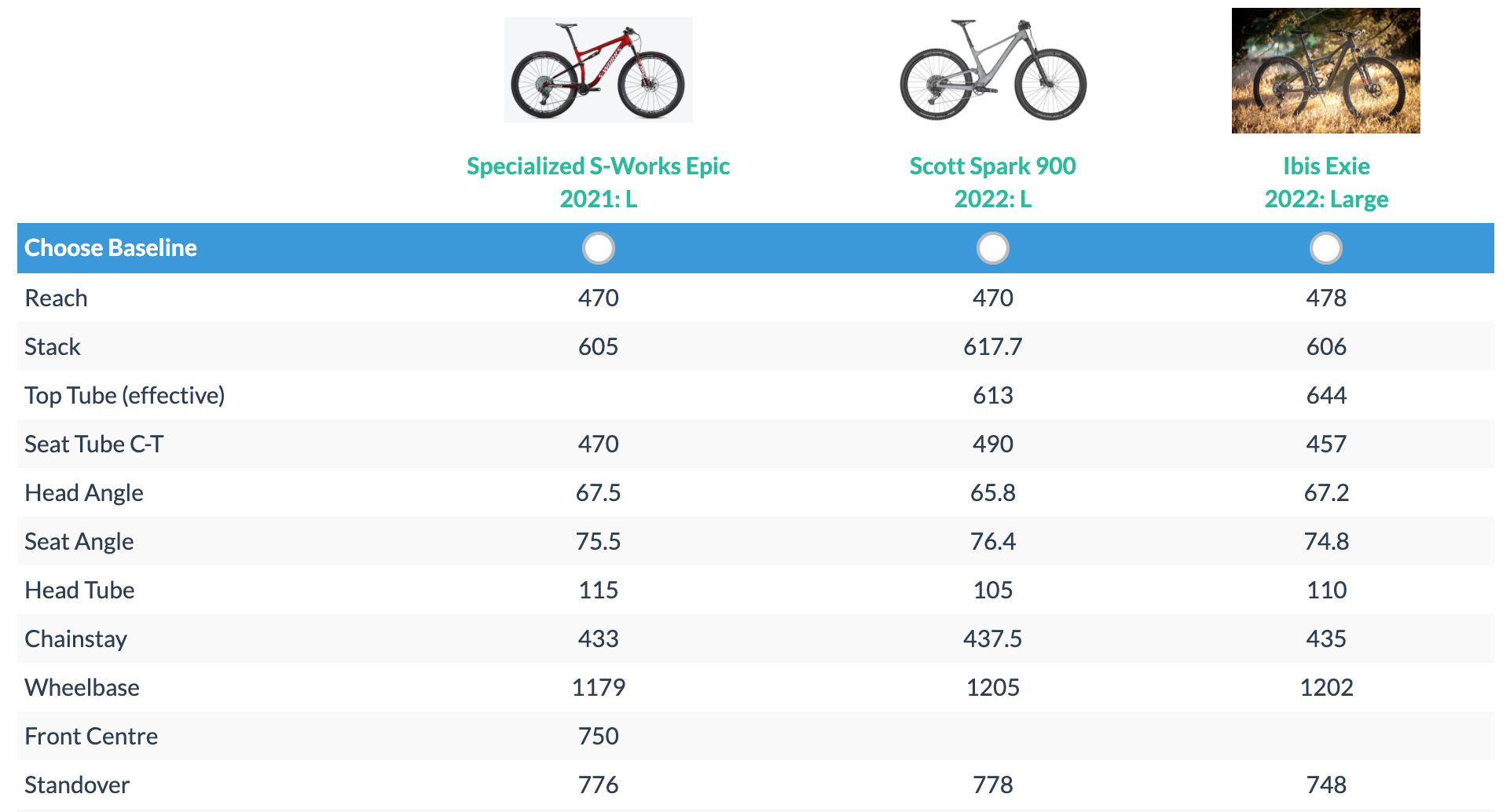Click the Wheelbase row label
1510x812 pixels.
(x=82, y=688)
